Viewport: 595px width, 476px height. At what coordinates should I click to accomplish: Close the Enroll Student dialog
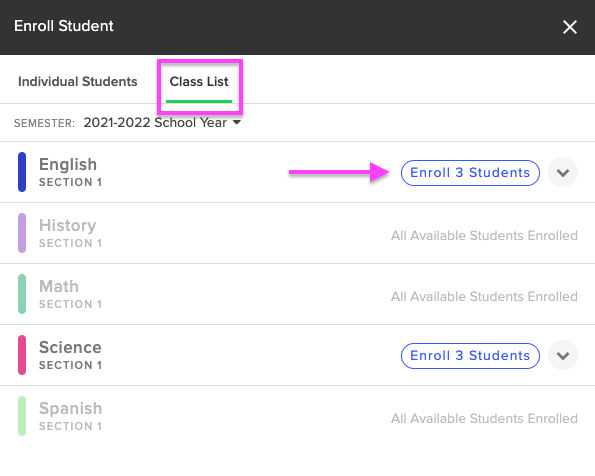tap(570, 27)
